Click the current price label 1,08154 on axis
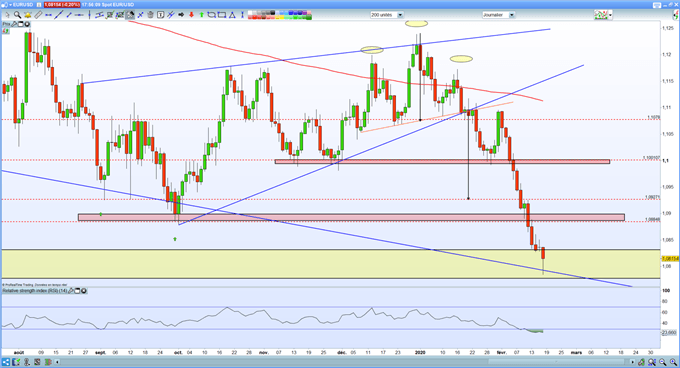Screen dimensions: 680x368 click(670, 258)
